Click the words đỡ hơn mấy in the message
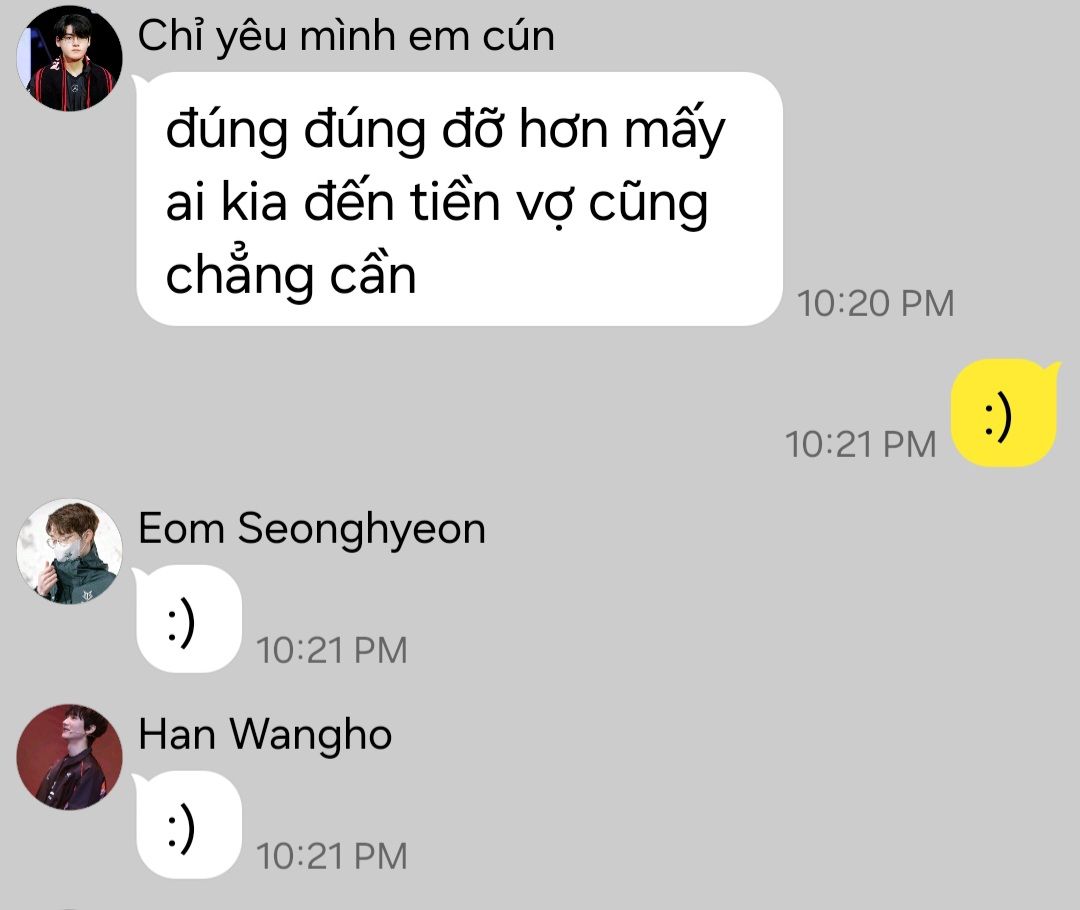The width and height of the screenshot is (1080, 910). click(583, 129)
